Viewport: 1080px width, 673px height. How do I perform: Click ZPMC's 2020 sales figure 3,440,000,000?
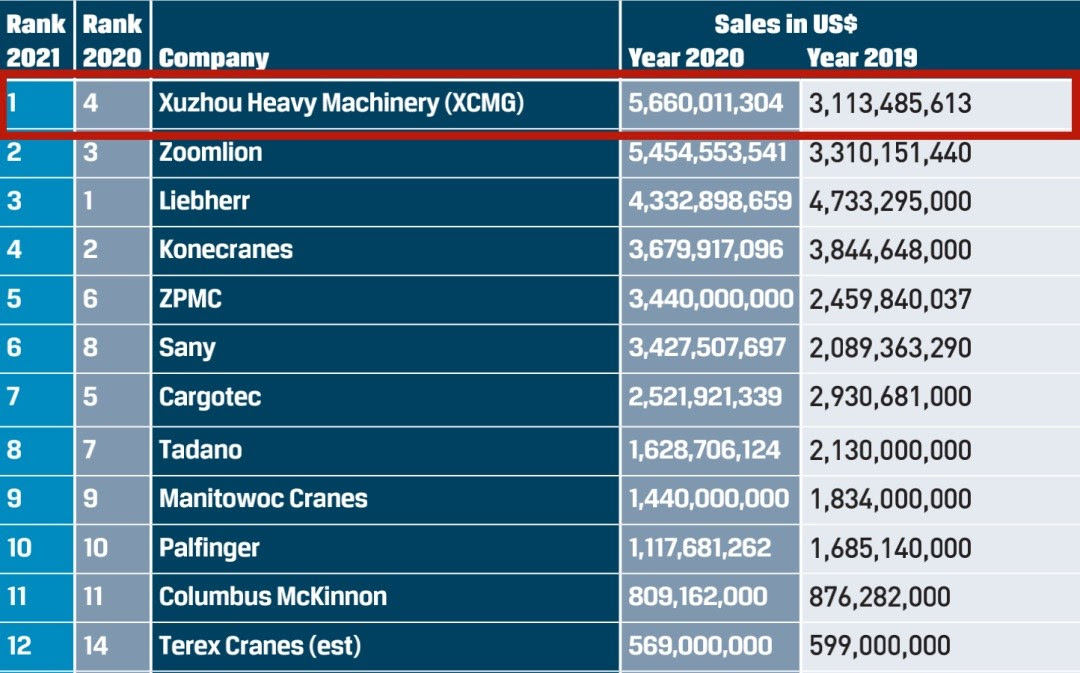710,298
